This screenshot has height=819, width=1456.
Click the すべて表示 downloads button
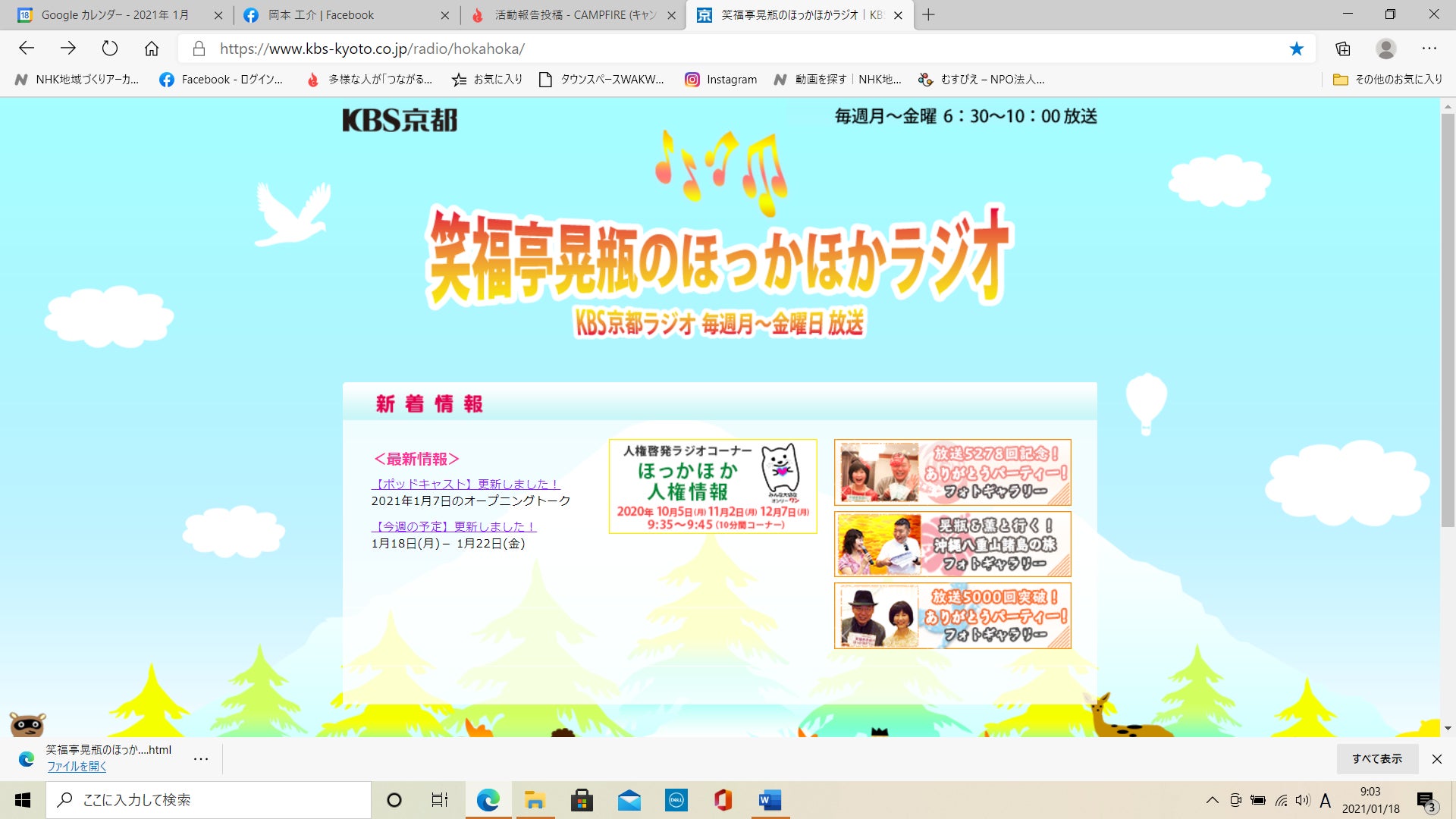pos(1377,758)
